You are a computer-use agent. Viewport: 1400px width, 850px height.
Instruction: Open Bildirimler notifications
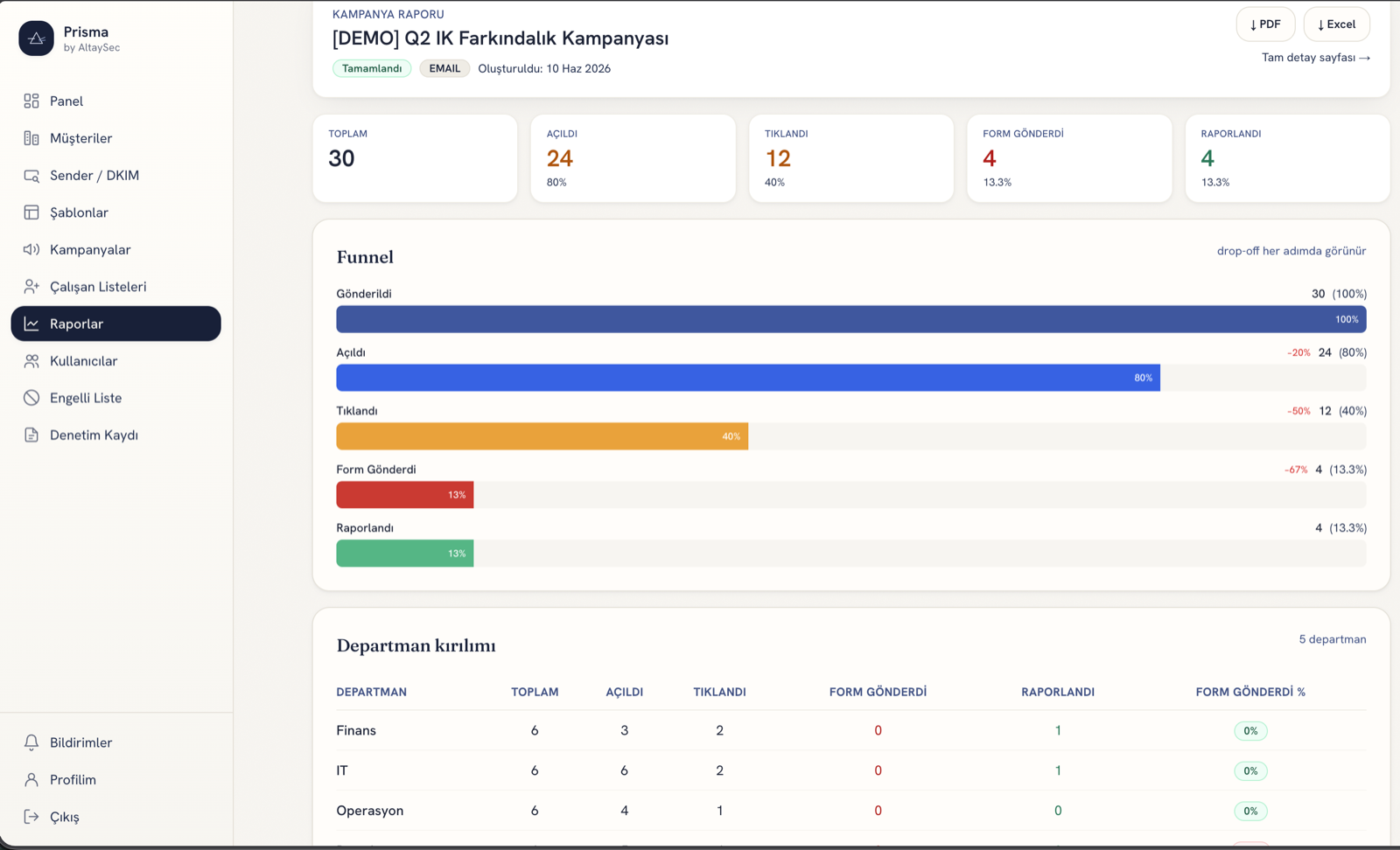(x=115, y=742)
